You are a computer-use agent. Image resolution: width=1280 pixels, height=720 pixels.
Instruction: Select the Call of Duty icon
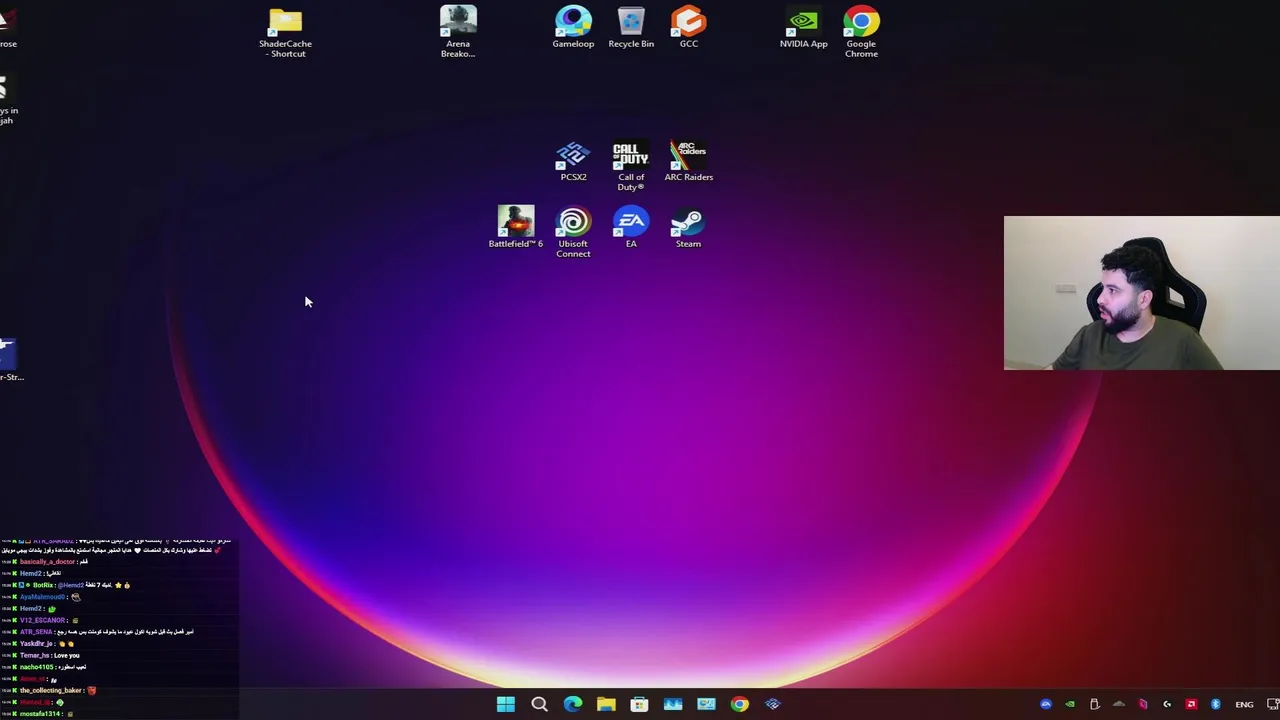pyautogui.click(x=631, y=166)
